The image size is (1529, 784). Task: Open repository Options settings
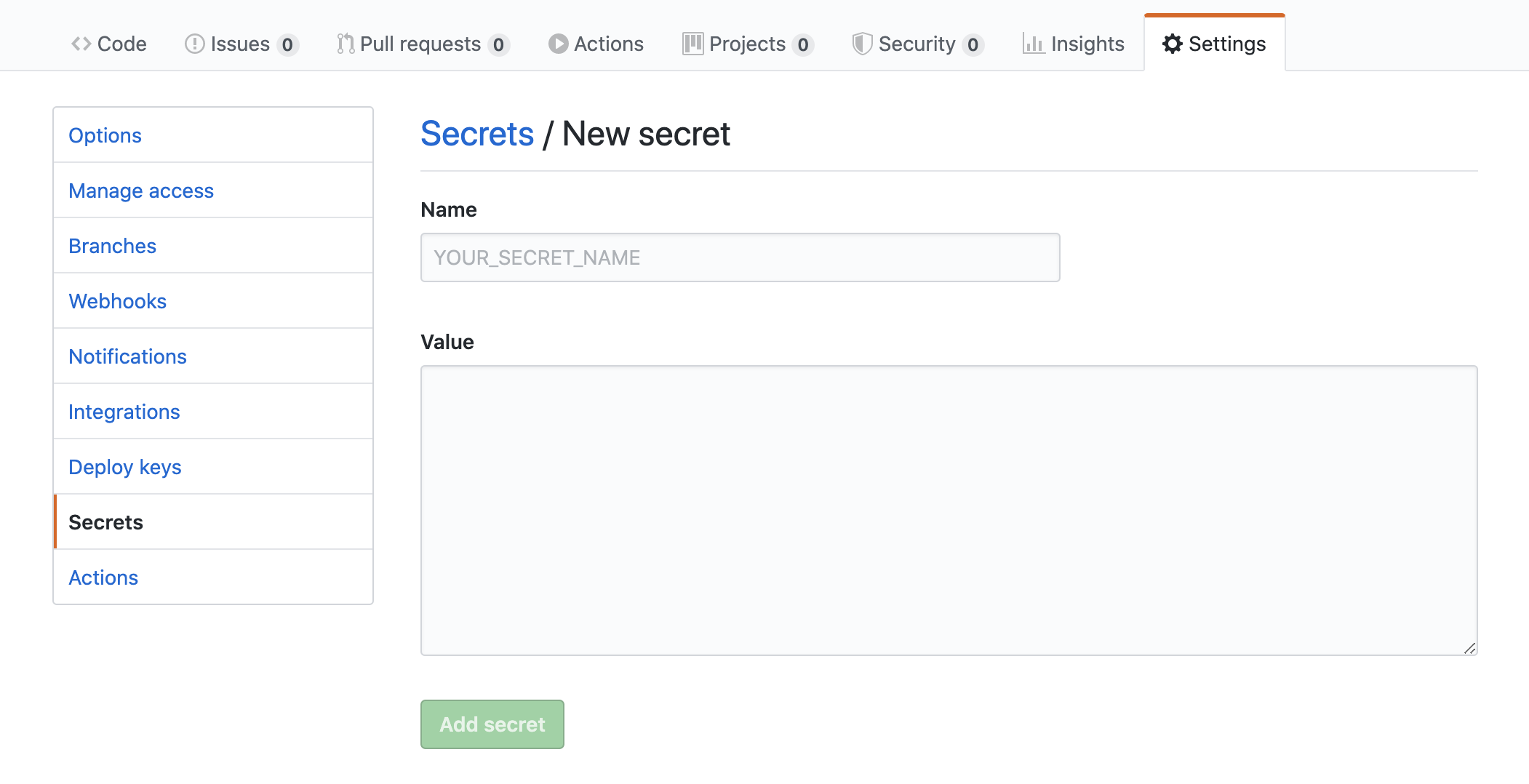105,135
